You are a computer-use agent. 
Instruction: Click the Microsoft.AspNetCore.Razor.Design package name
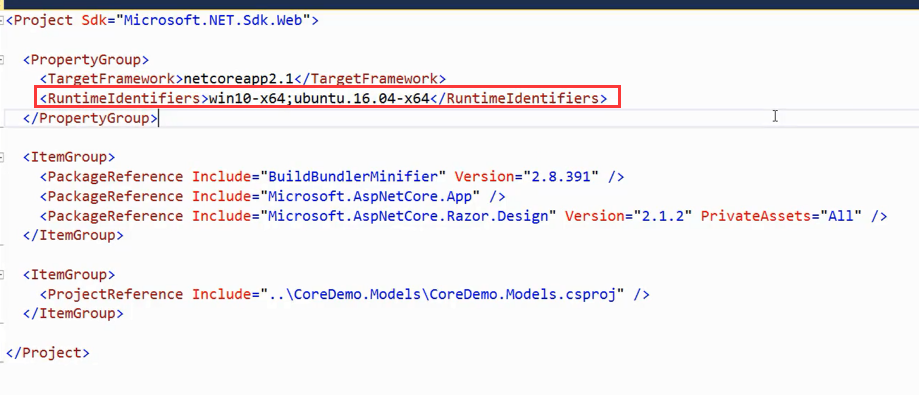coord(409,216)
